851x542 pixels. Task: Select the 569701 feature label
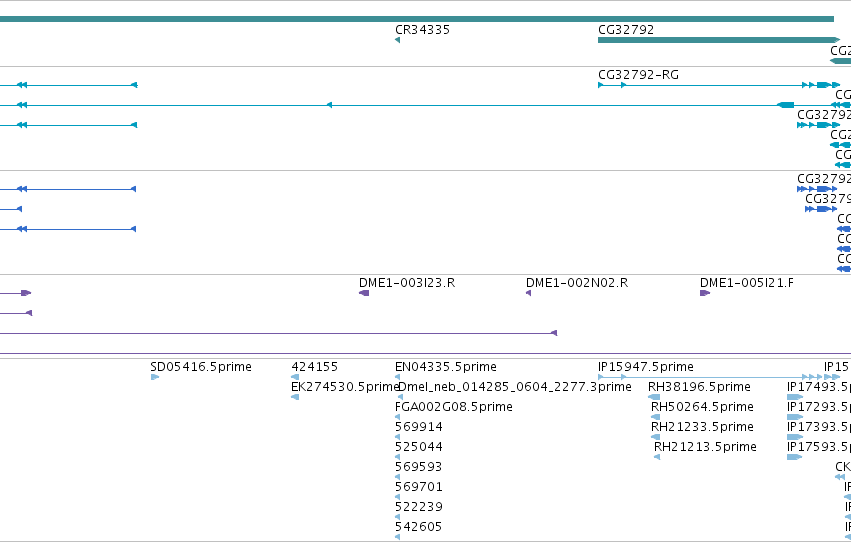[419, 487]
